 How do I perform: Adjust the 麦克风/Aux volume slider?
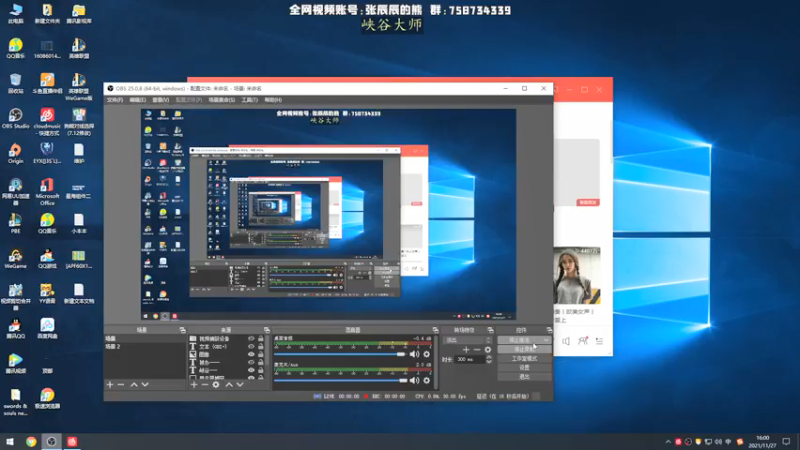(340, 380)
